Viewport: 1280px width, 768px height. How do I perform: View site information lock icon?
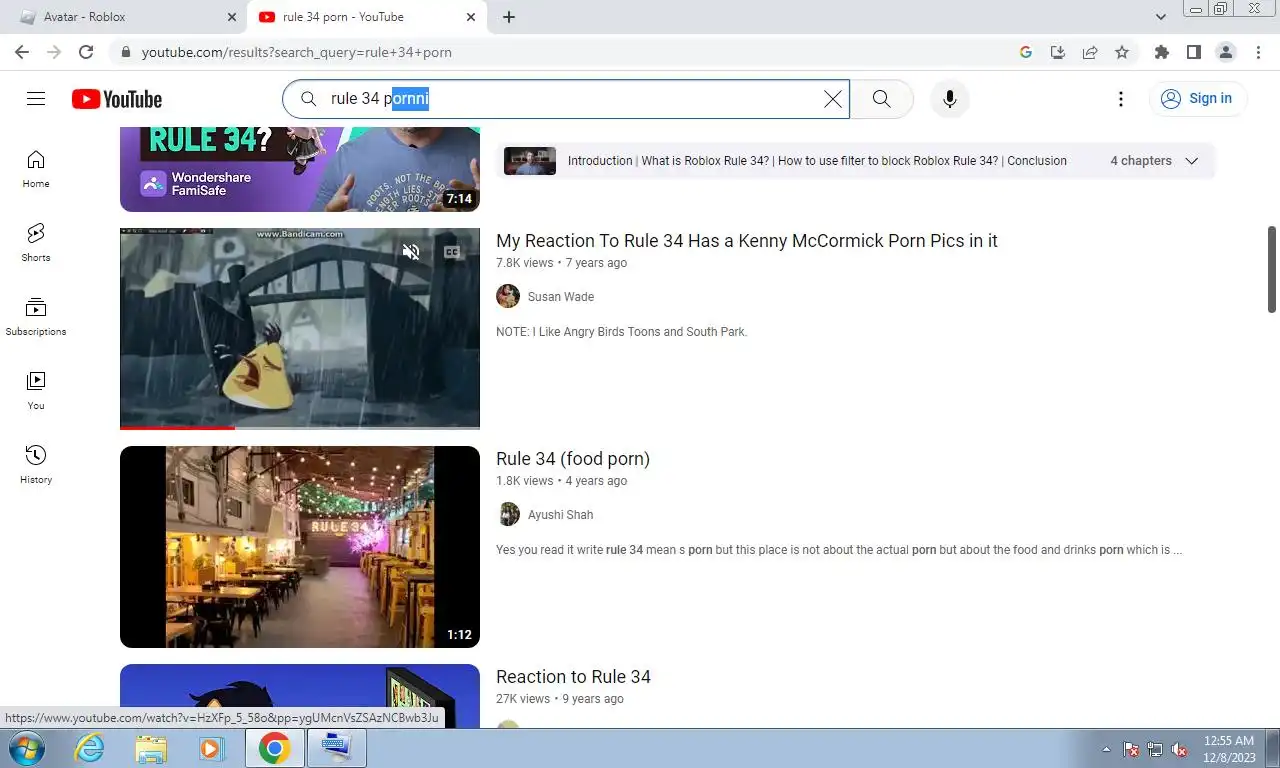pyautogui.click(x=125, y=52)
